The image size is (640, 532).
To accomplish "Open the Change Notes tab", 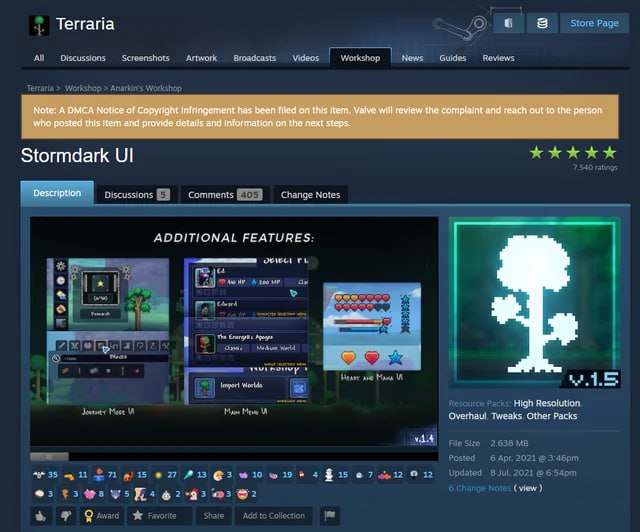I will pos(310,194).
